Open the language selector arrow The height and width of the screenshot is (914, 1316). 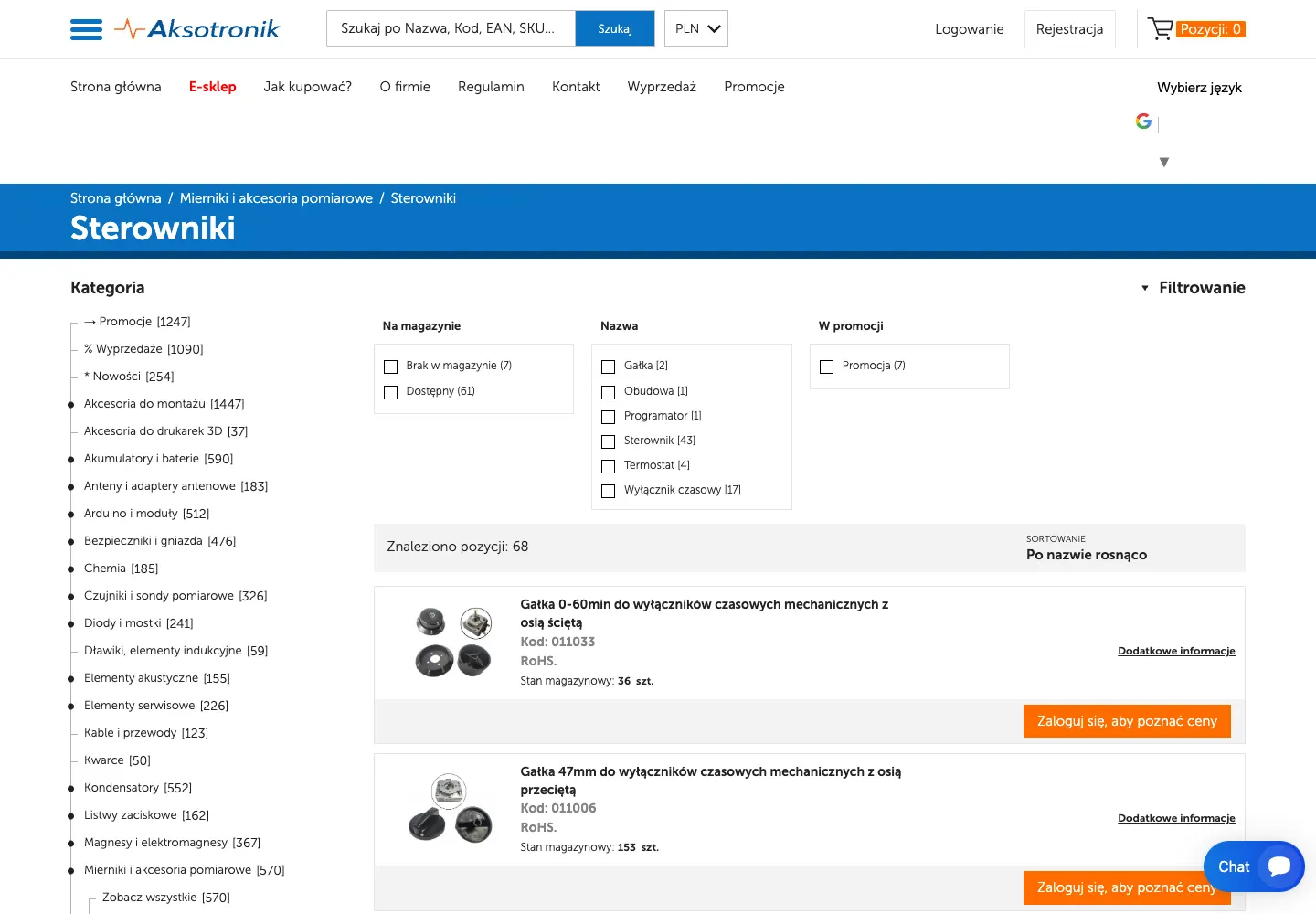1164,162
